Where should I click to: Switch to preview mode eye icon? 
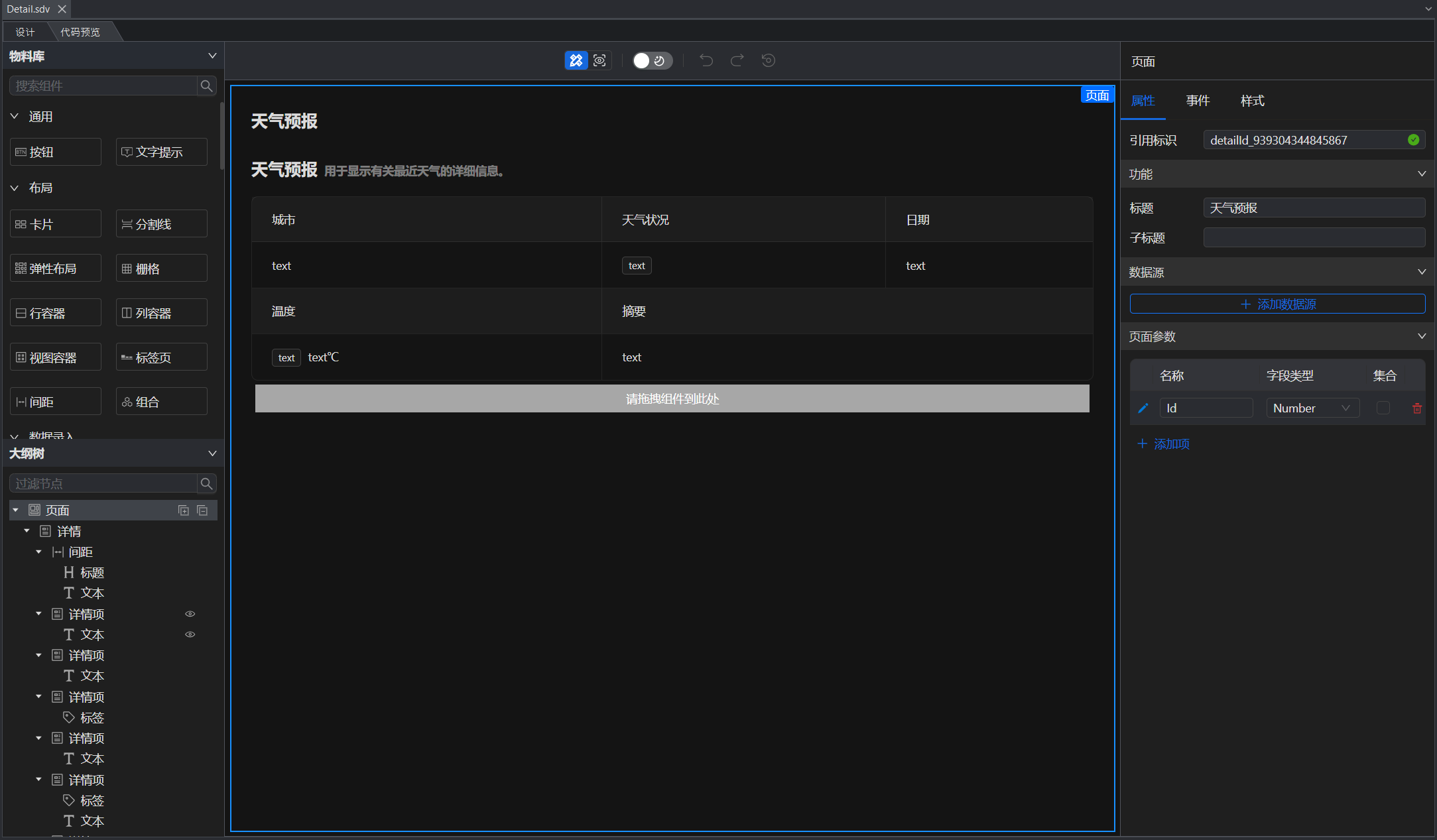(x=599, y=60)
